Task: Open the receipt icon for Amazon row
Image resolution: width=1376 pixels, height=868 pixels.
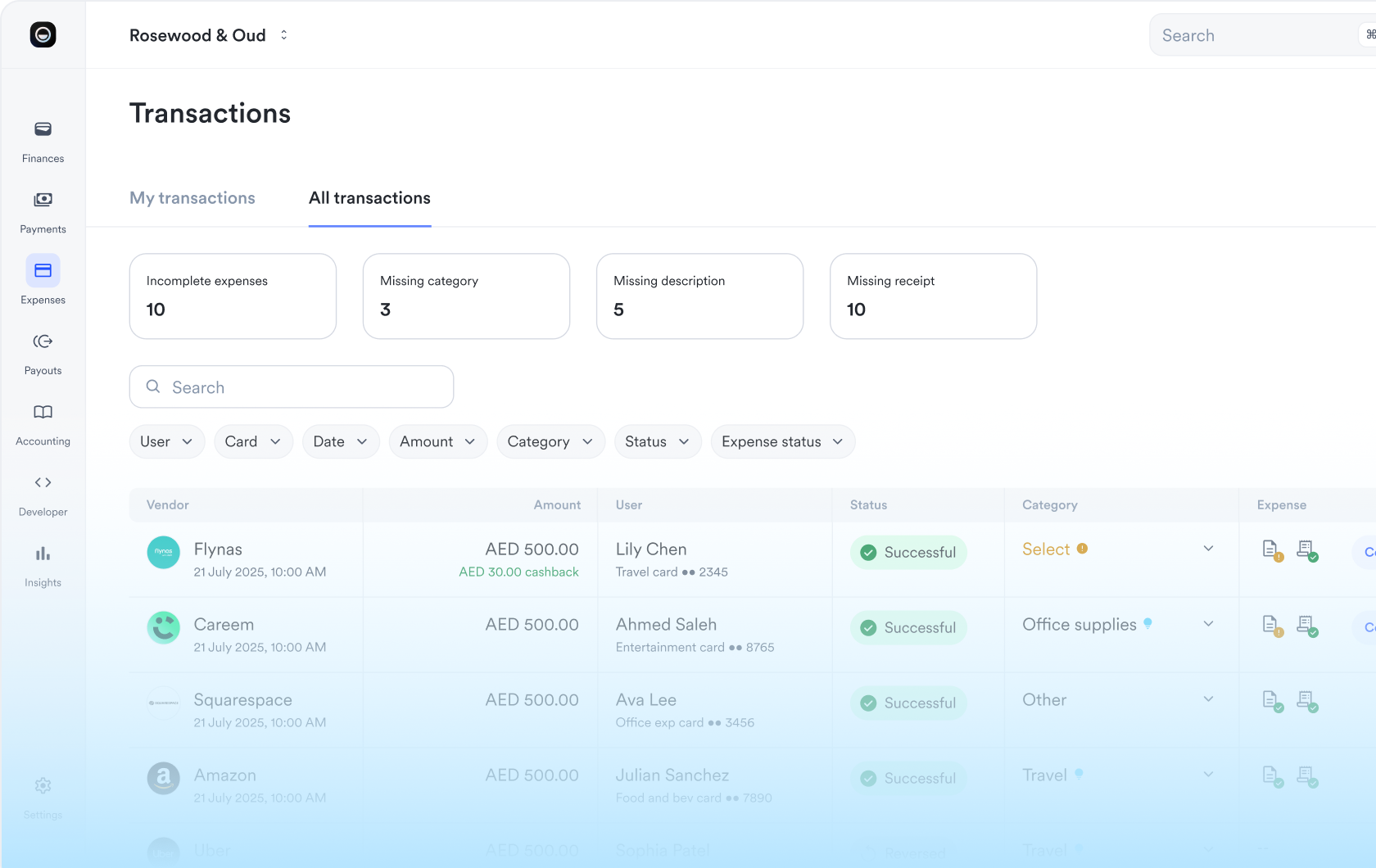Action: [1306, 776]
